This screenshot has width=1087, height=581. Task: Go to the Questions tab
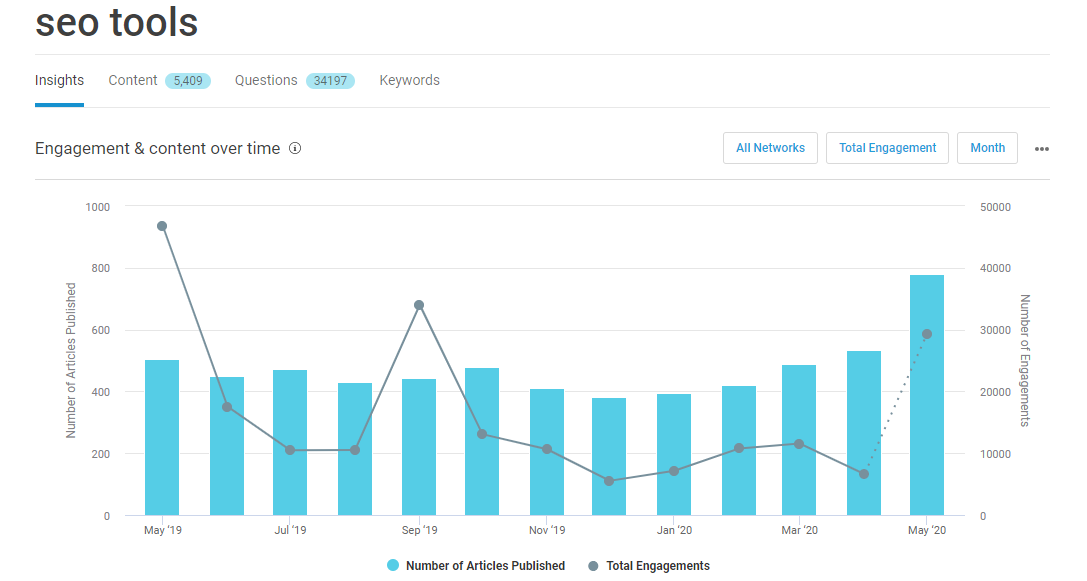pos(266,80)
